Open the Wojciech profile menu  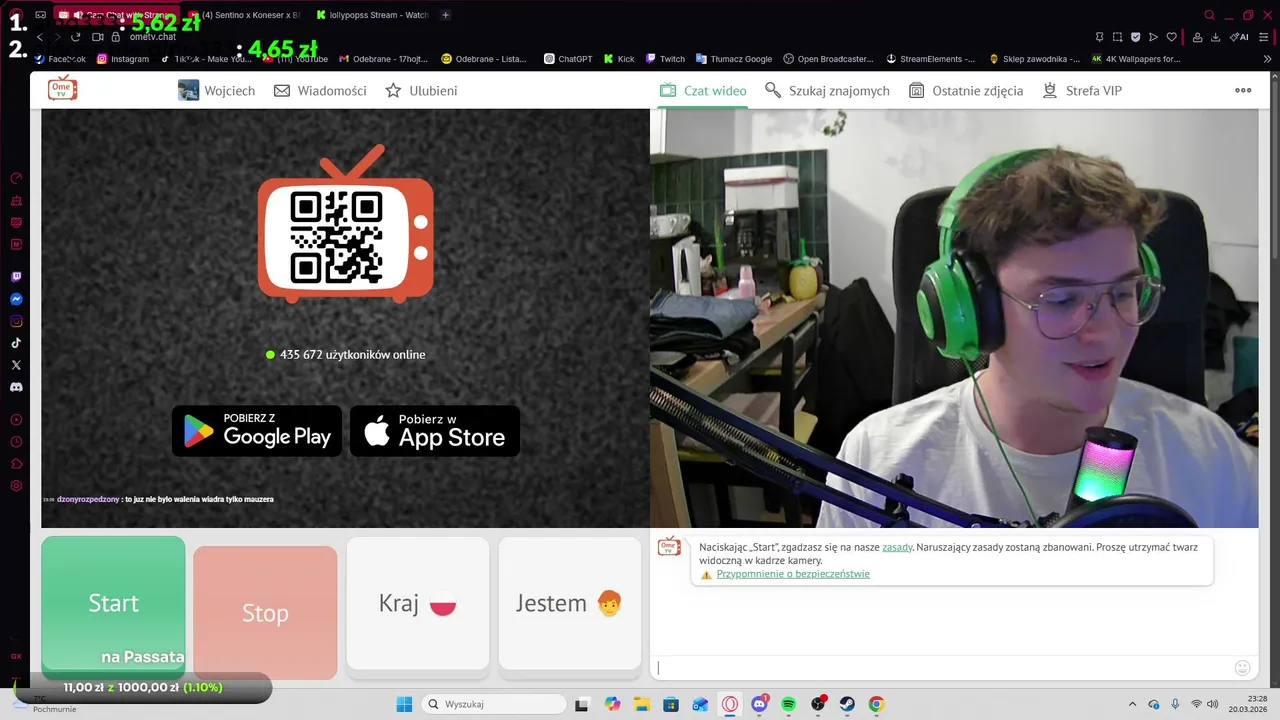(216, 90)
